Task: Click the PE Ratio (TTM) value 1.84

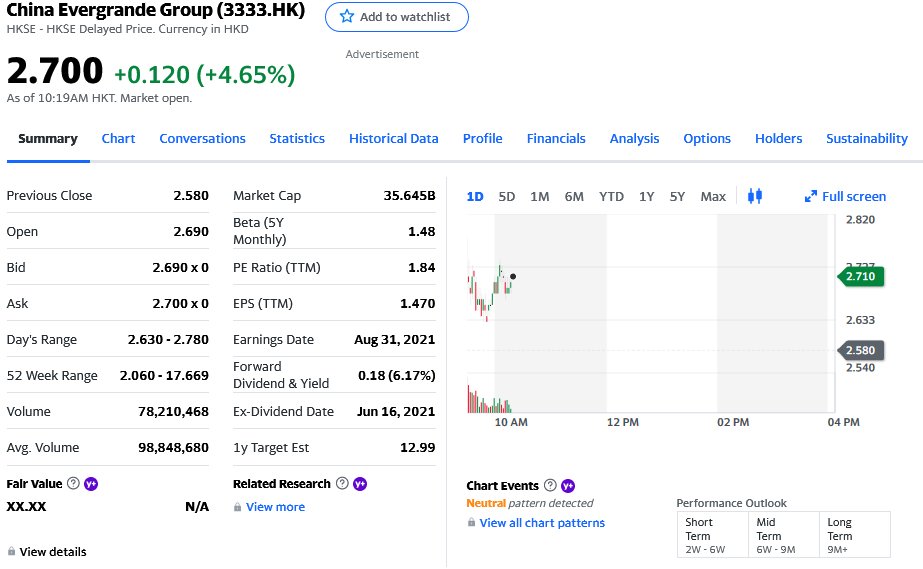Action: click(x=421, y=267)
